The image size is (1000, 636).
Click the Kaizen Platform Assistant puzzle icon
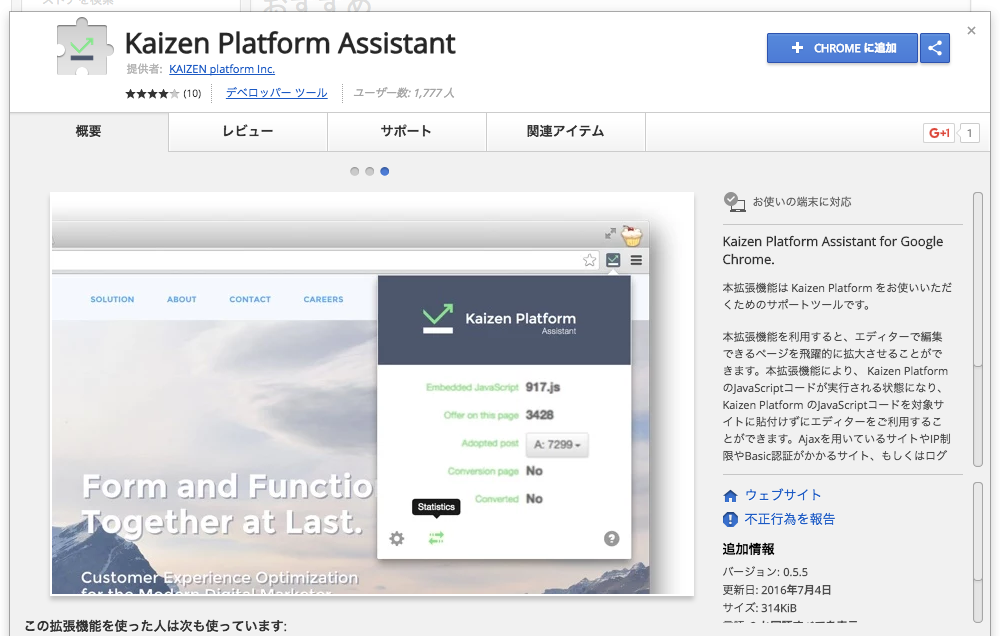coord(84,47)
